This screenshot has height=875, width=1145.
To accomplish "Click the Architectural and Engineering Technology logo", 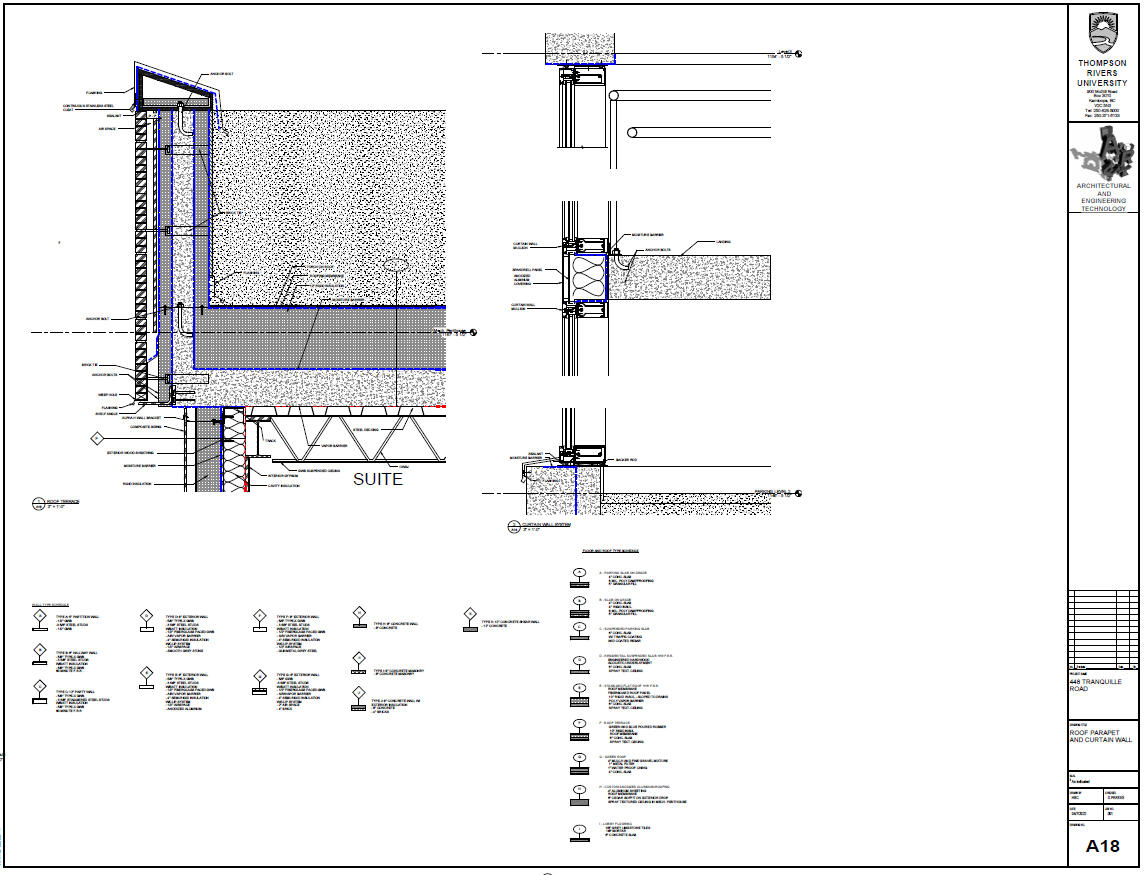I will click(1102, 156).
